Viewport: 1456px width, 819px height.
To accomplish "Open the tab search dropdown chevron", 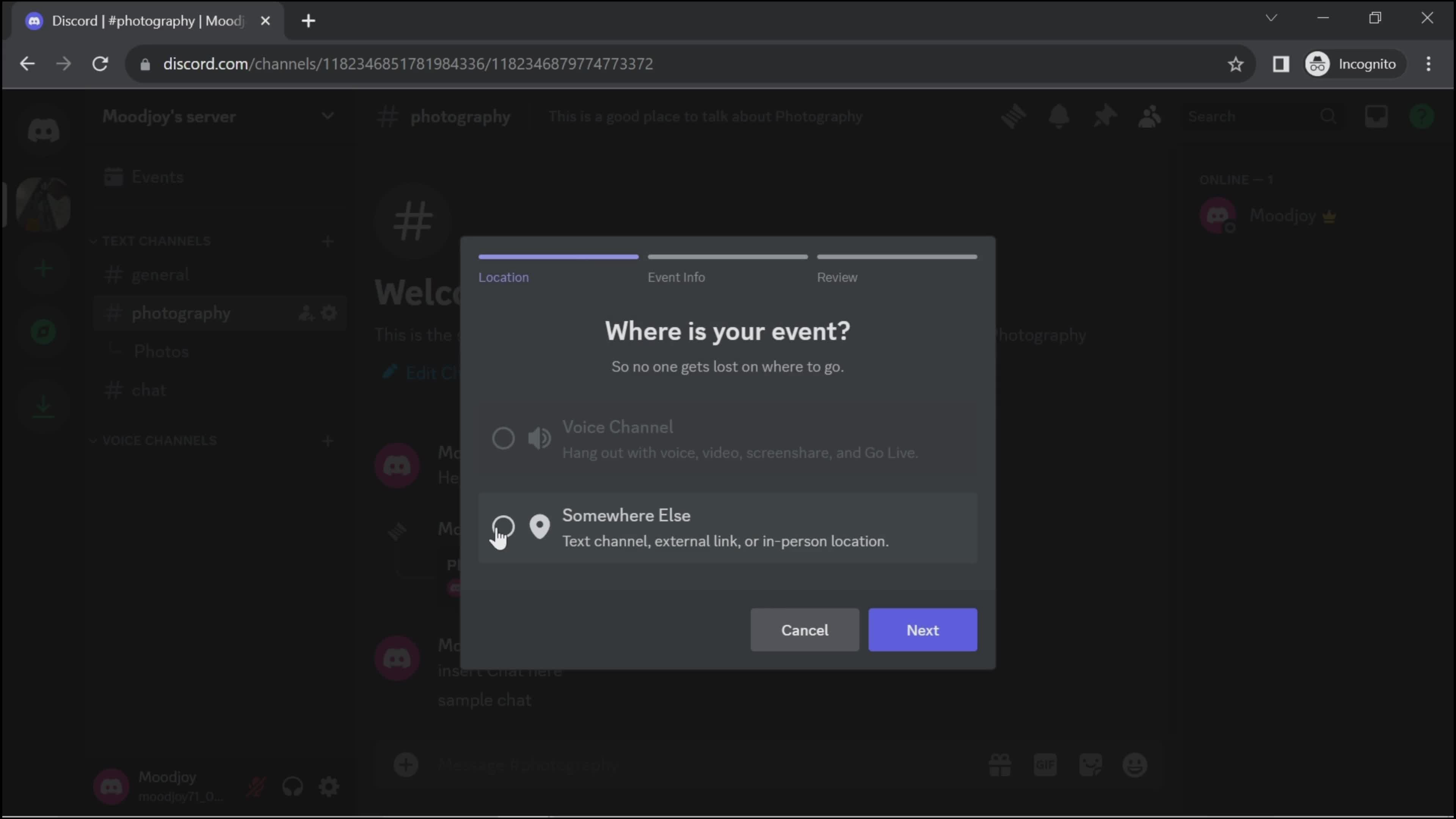I will 1271,18.
